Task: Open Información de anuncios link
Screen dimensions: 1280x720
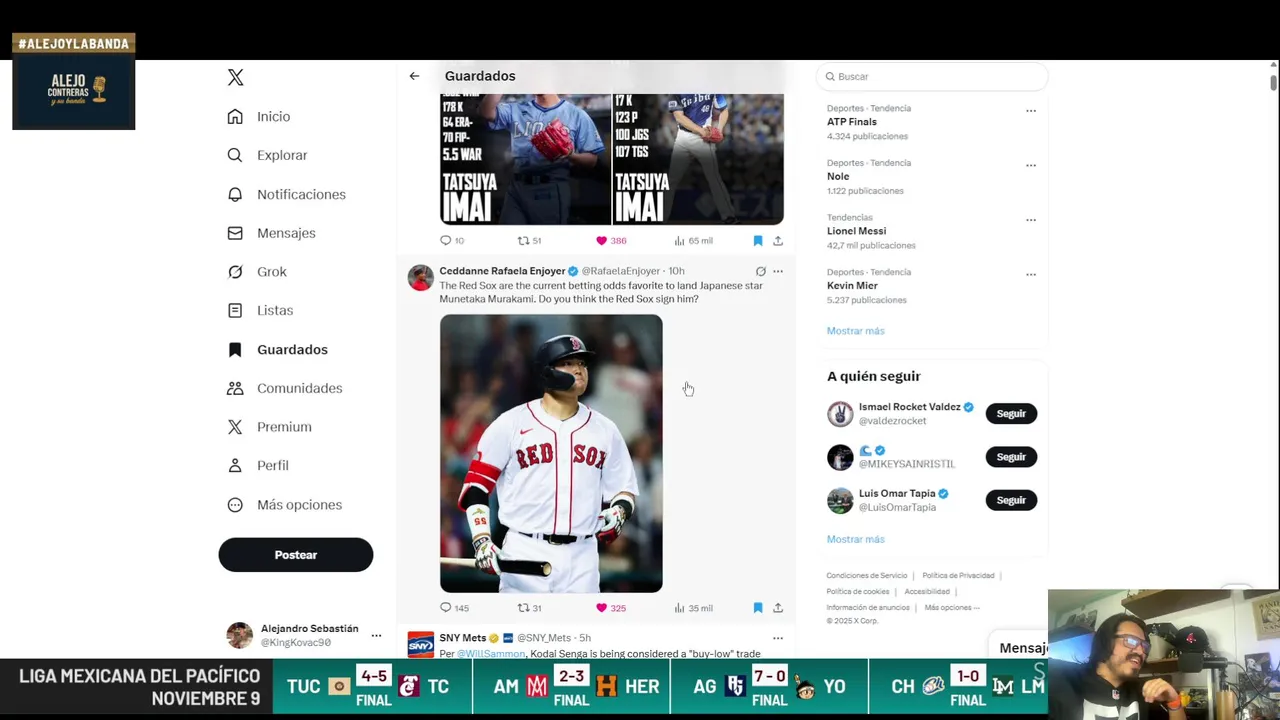Action: tap(868, 608)
